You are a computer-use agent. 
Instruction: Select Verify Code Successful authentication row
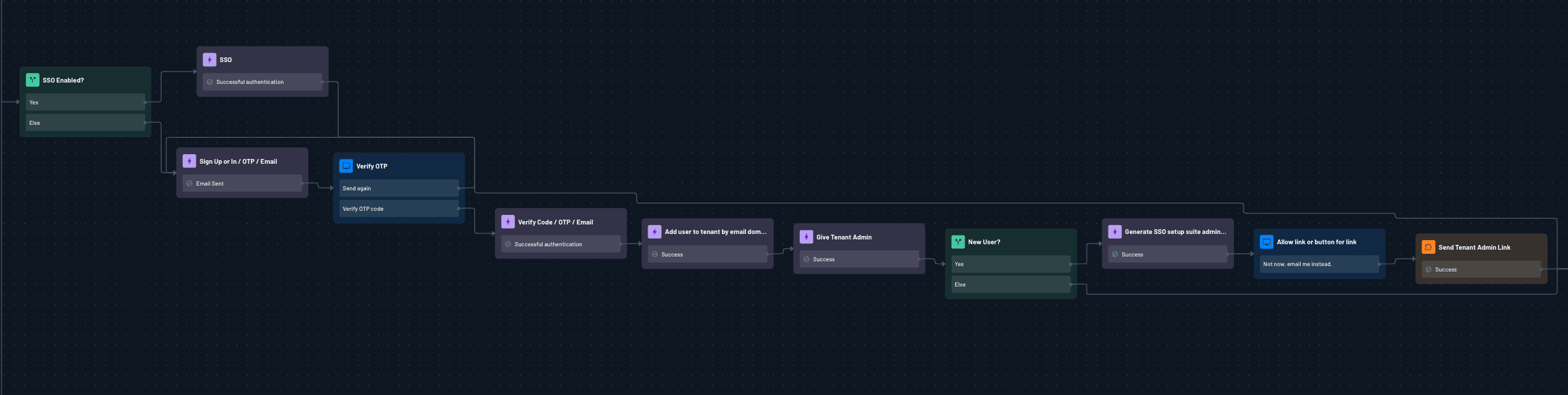point(561,244)
